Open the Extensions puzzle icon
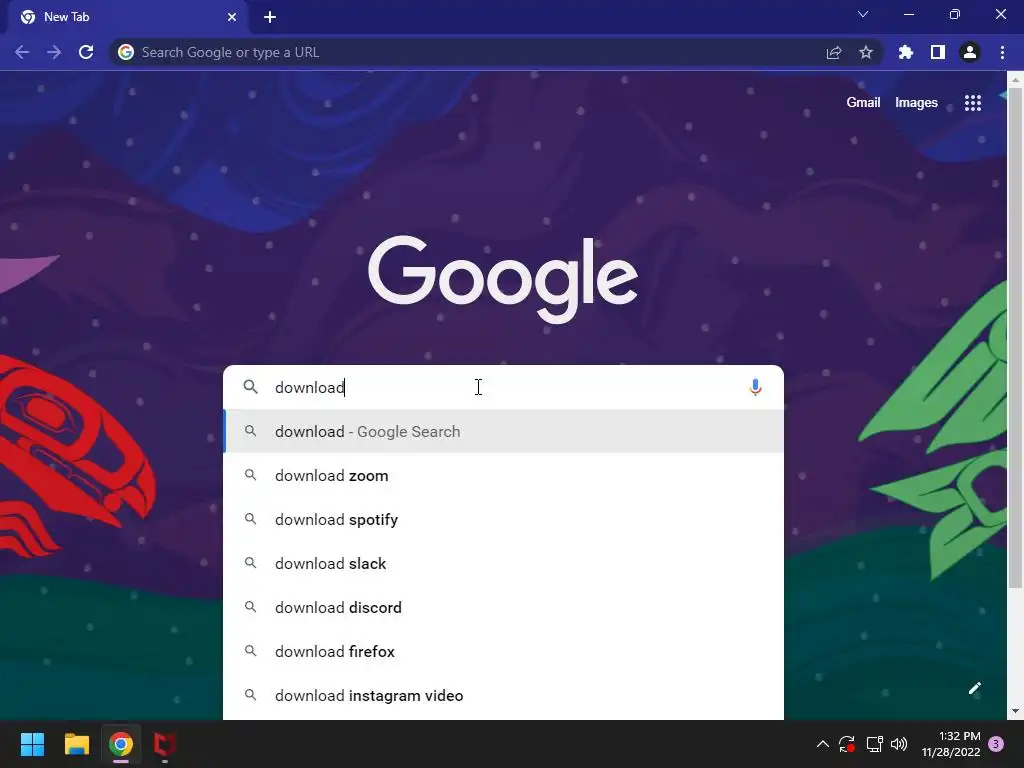Screen dimensions: 1024x768 pos(905,52)
